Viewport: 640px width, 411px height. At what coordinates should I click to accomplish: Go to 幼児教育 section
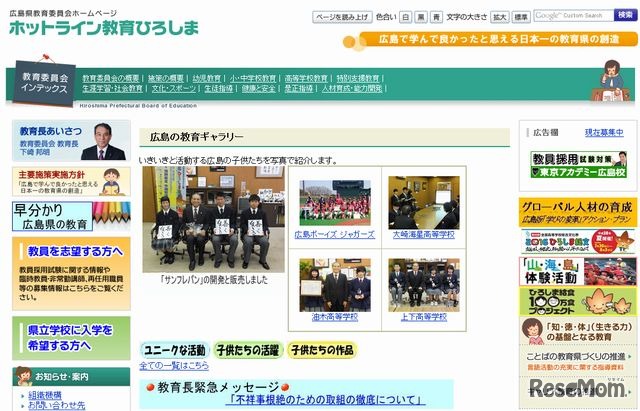coord(207,78)
